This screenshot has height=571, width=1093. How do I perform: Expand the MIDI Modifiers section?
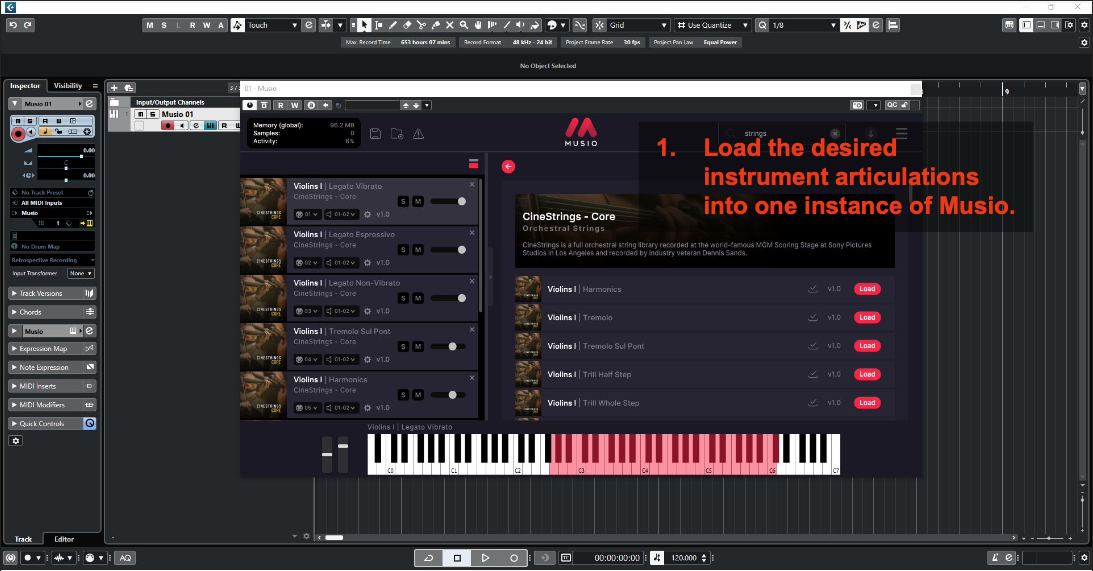point(52,405)
